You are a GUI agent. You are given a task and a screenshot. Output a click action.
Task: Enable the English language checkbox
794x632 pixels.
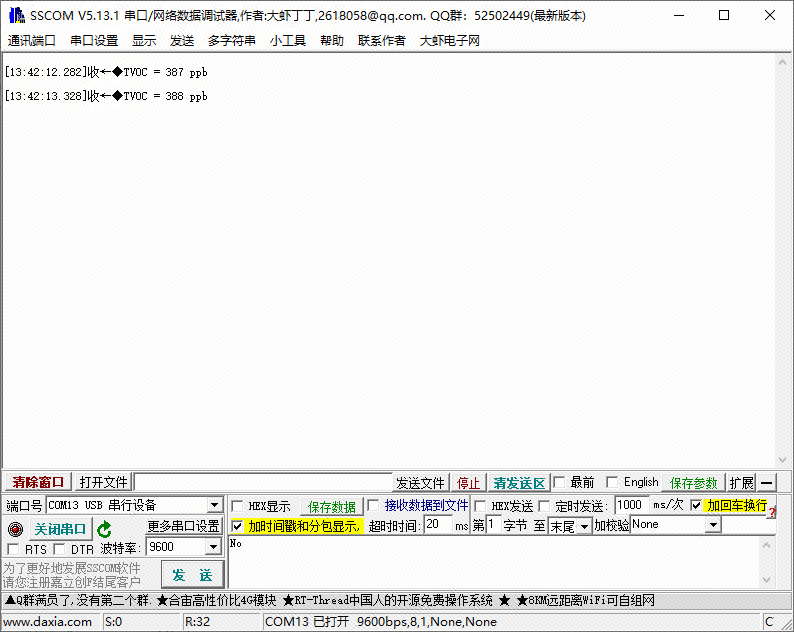[x=612, y=482]
